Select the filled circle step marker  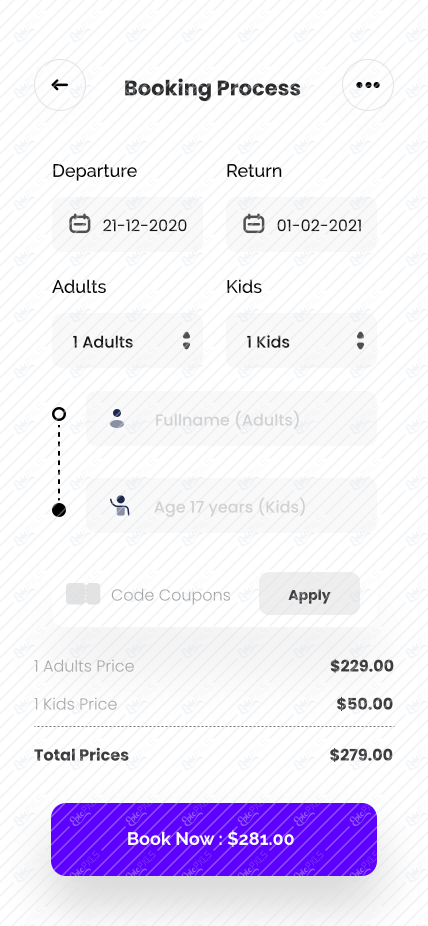[58, 510]
